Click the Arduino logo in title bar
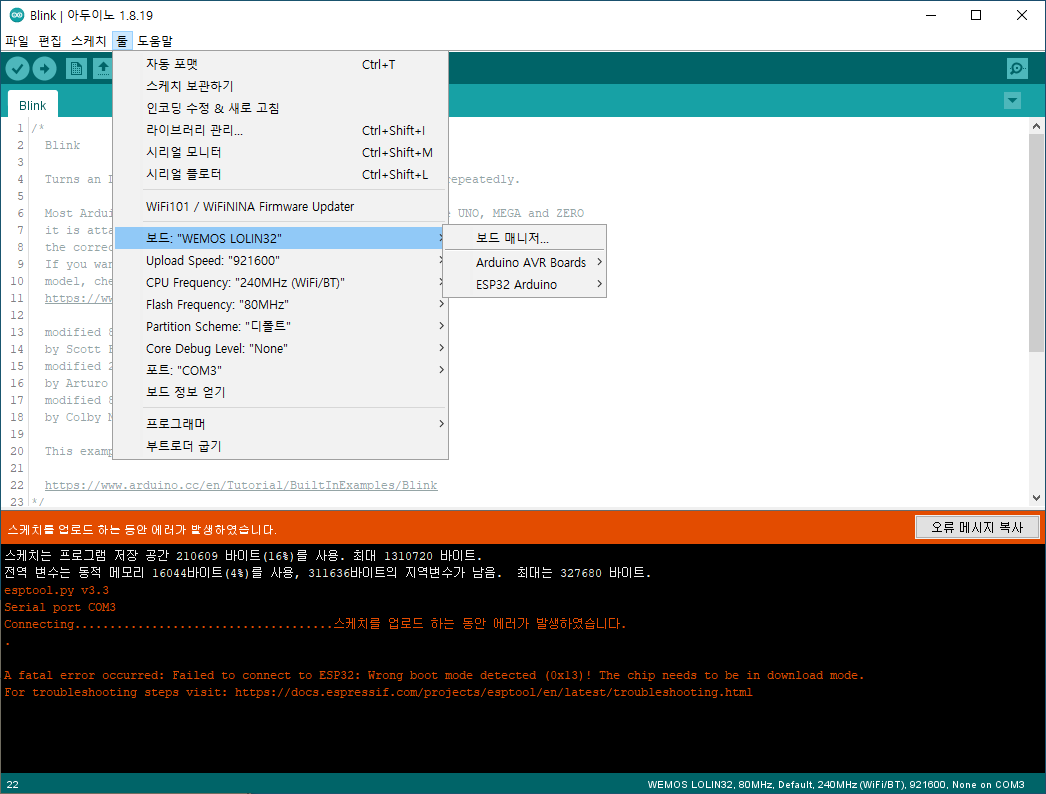This screenshot has height=794, width=1046. pos(17,15)
